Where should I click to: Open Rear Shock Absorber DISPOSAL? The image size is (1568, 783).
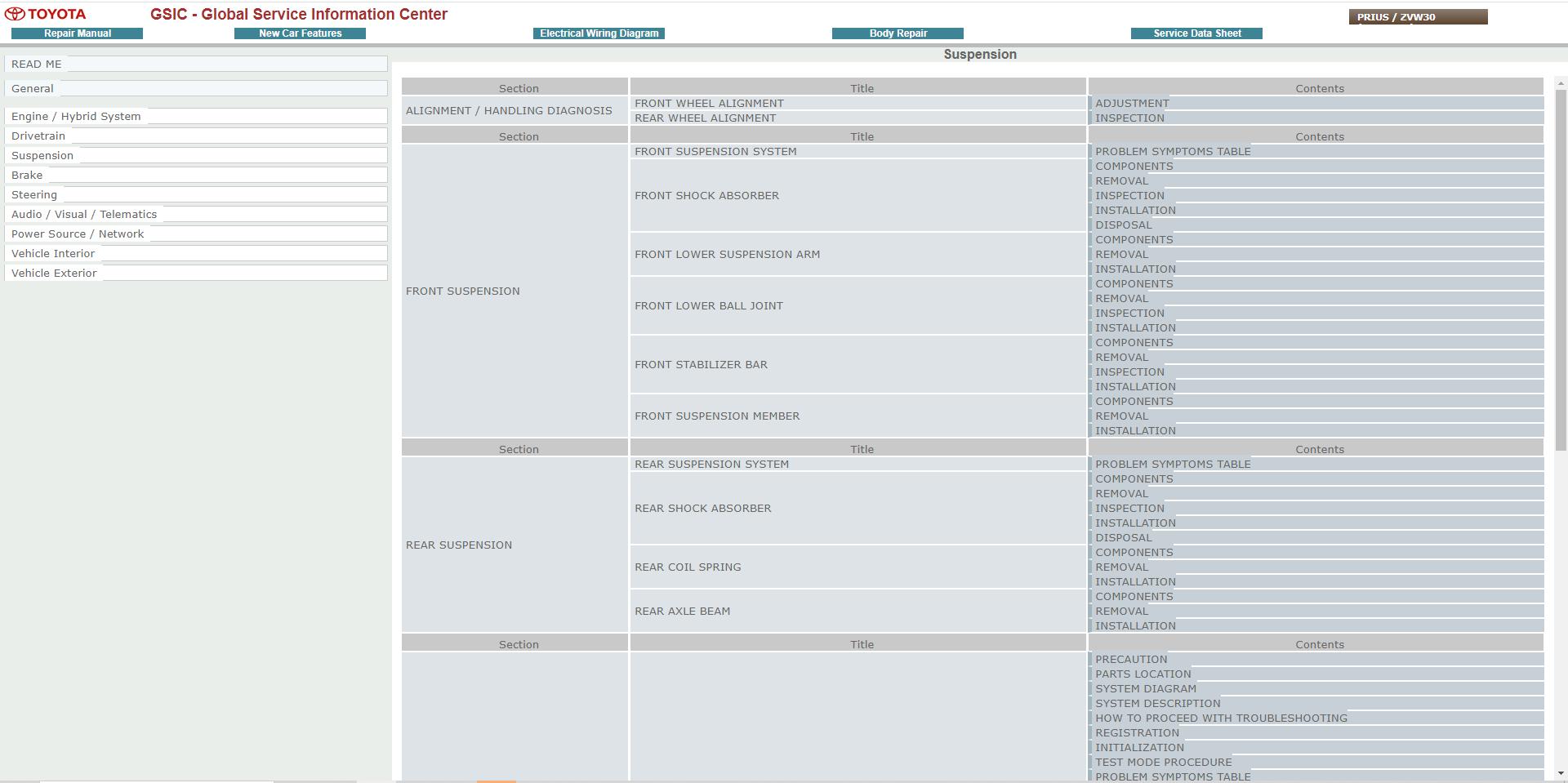1123,537
